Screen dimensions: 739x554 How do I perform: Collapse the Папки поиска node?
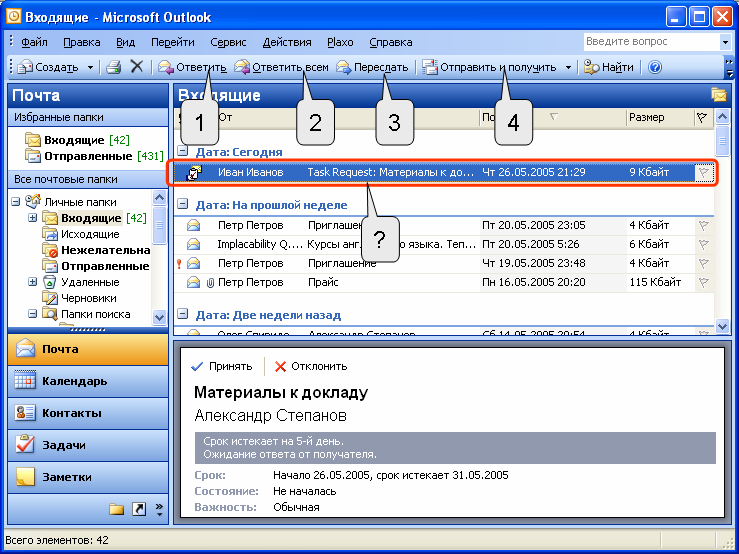(33, 314)
